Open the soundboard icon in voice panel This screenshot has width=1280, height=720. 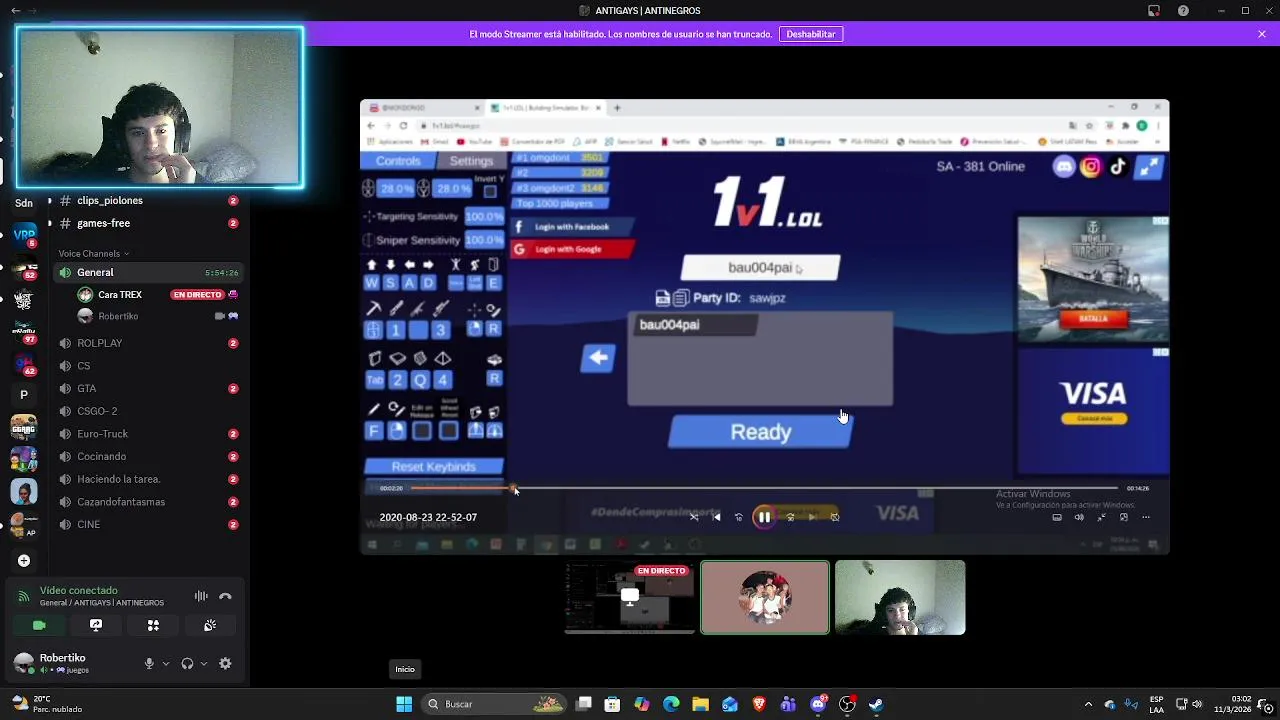[210, 625]
